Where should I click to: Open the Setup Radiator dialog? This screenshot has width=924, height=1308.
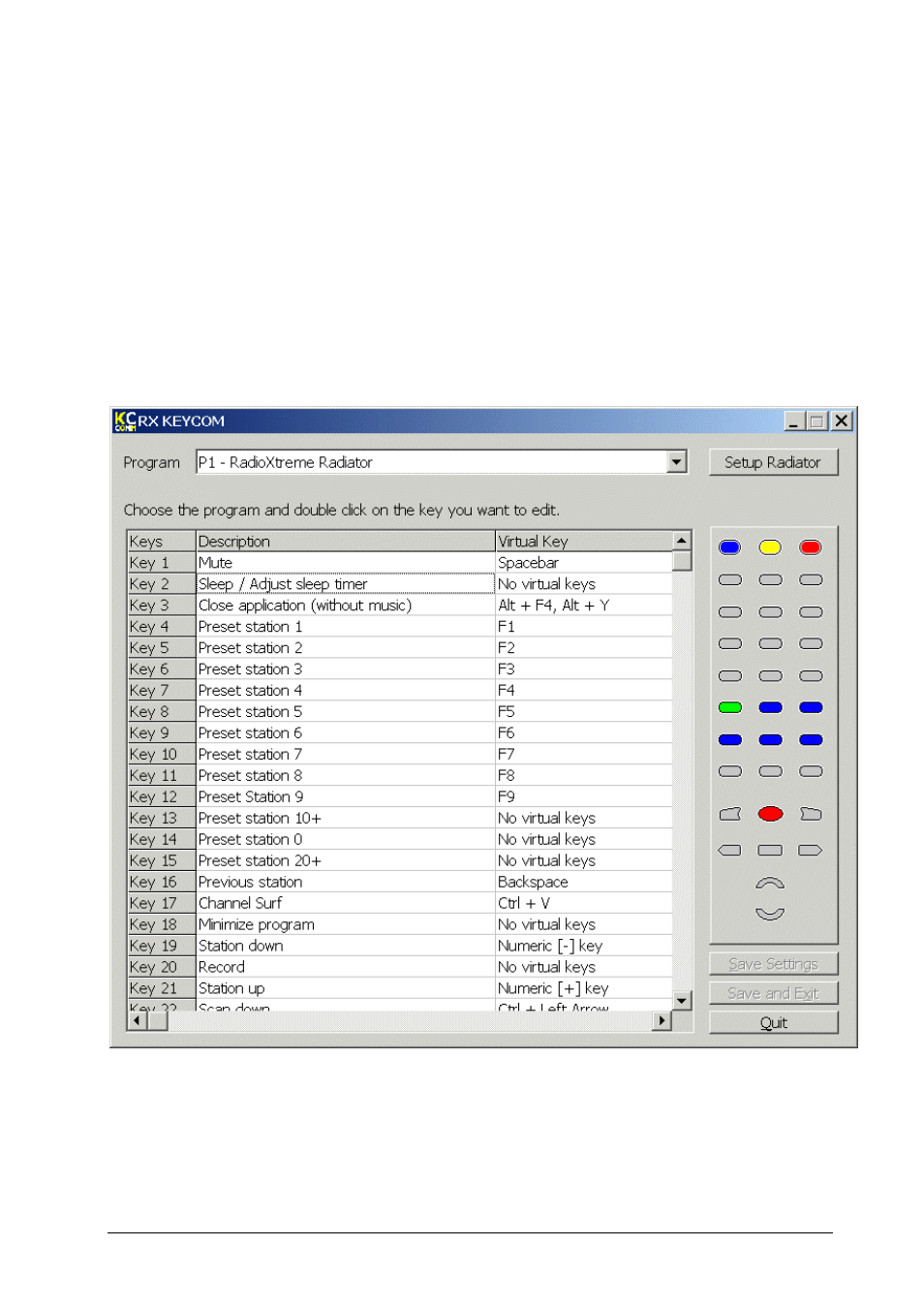pyautogui.click(x=773, y=462)
